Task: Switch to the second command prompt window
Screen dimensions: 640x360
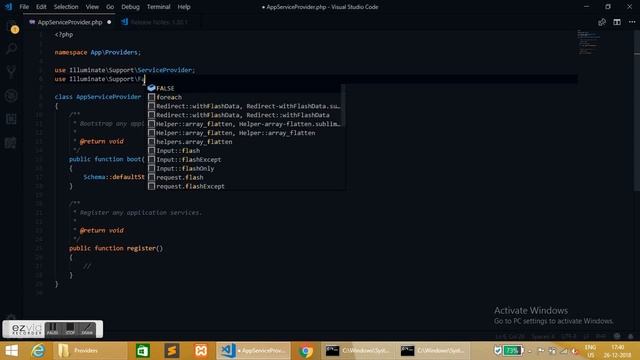Action: pos(433,351)
